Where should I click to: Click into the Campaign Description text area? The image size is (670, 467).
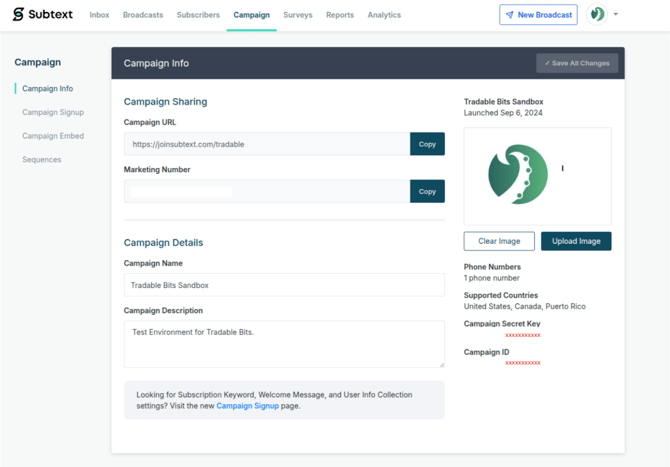click(x=284, y=343)
